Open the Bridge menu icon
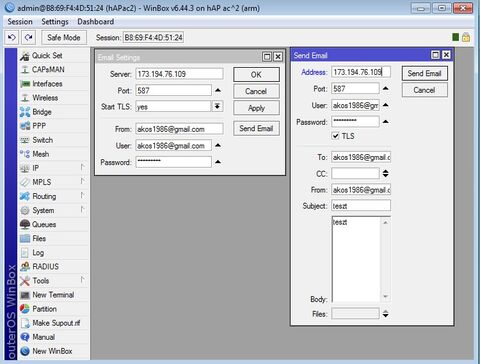Screen dimensions: 480x364 25,112
